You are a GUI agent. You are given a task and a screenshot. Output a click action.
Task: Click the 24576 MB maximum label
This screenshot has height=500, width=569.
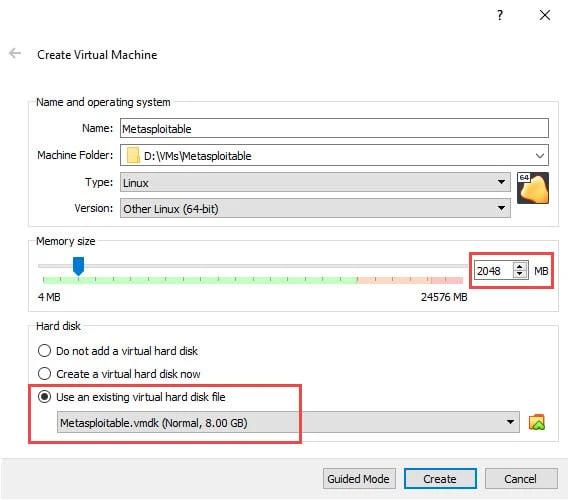click(x=444, y=297)
